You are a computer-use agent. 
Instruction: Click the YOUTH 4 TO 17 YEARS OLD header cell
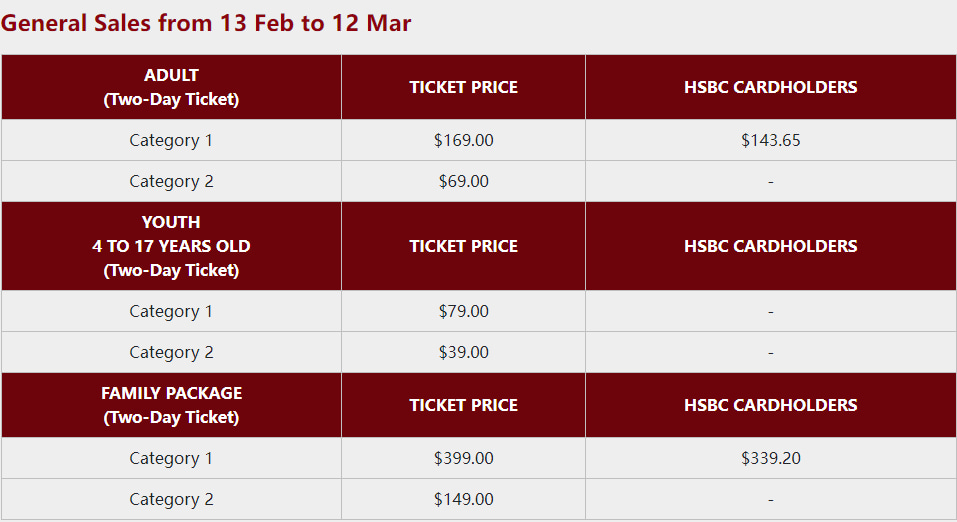[x=171, y=246]
